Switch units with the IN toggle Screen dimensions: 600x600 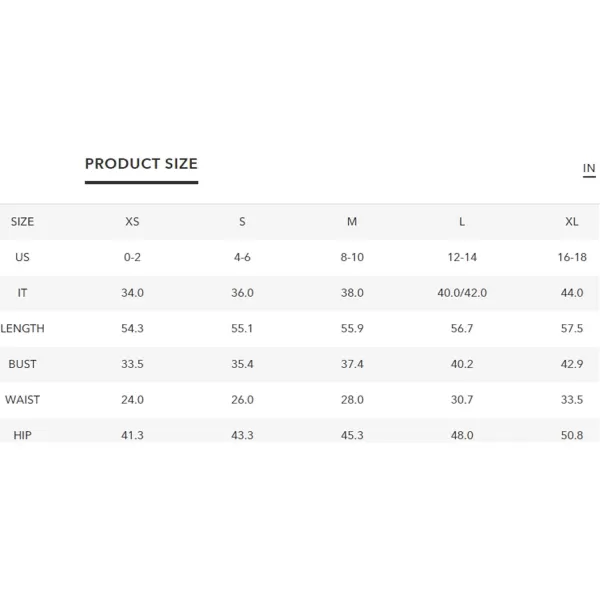click(589, 168)
